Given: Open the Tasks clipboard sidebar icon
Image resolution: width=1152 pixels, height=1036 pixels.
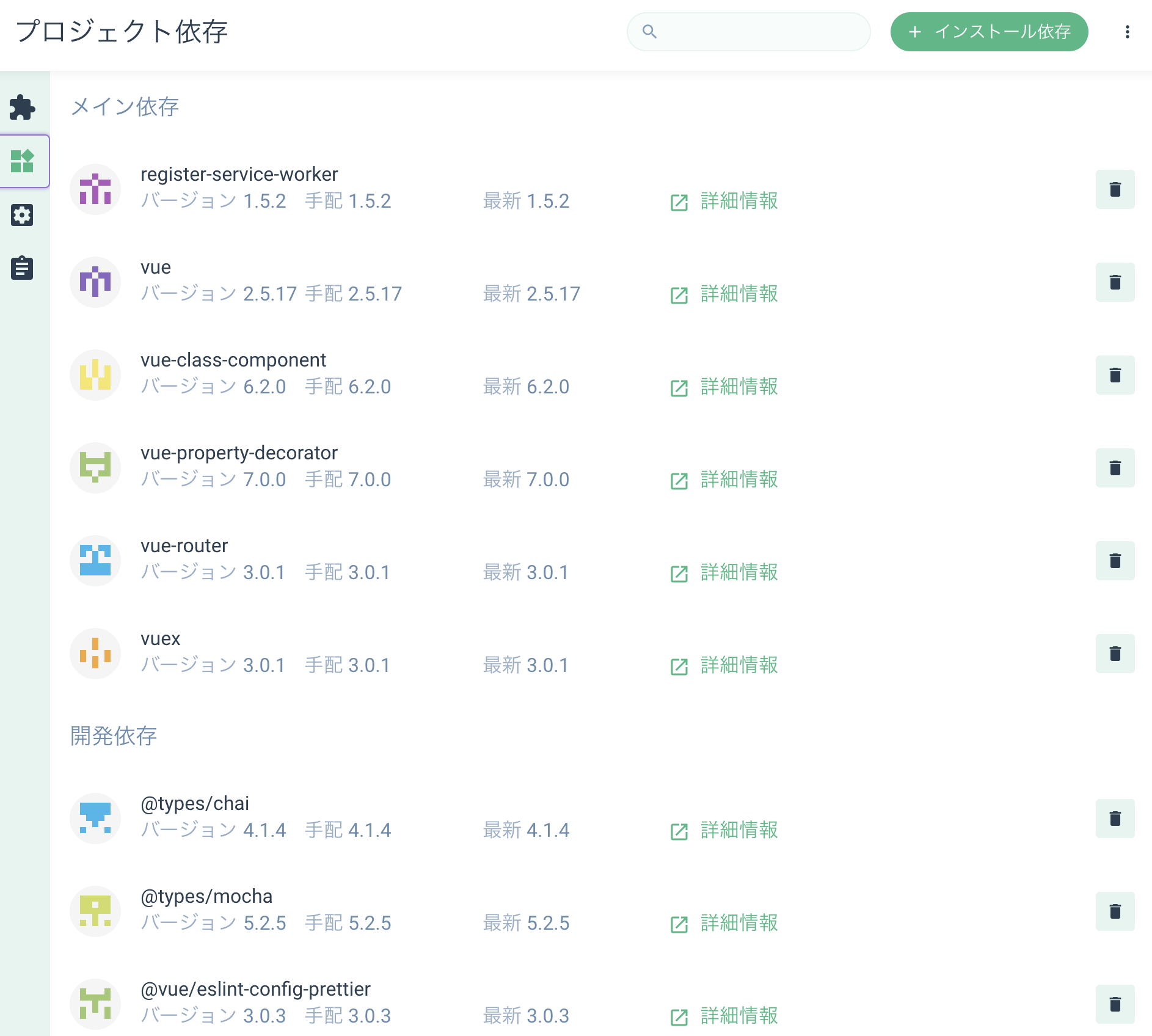Looking at the screenshot, I should point(23,268).
